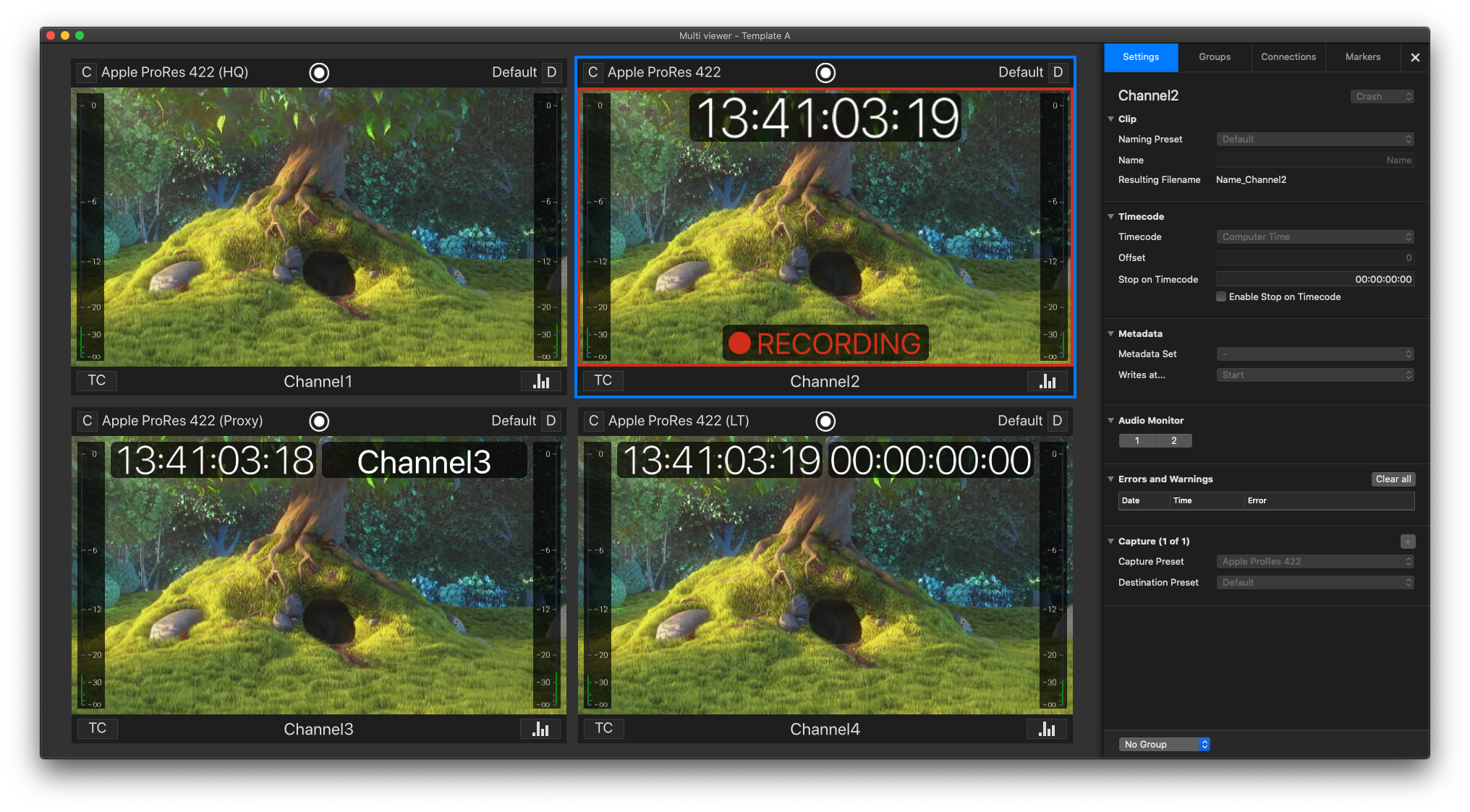The width and height of the screenshot is (1470, 812).
Task: Click Clear all errors button
Action: (x=1393, y=479)
